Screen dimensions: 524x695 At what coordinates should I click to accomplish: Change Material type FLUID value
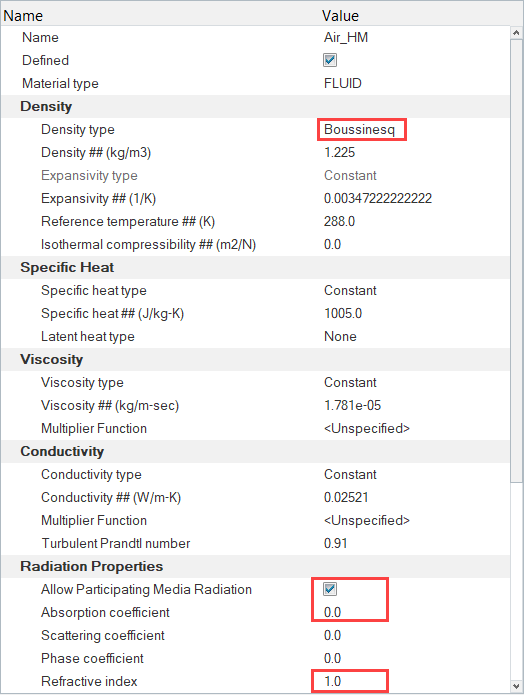coord(343,83)
